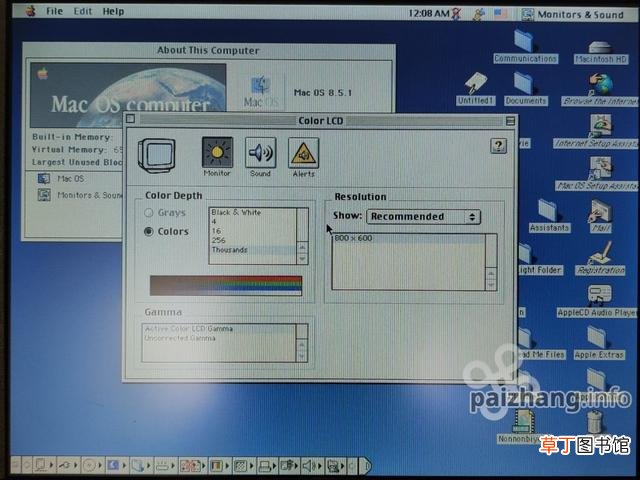Click Monitors & Sound row in About window
This screenshot has height=480, width=640.
click(x=80, y=195)
